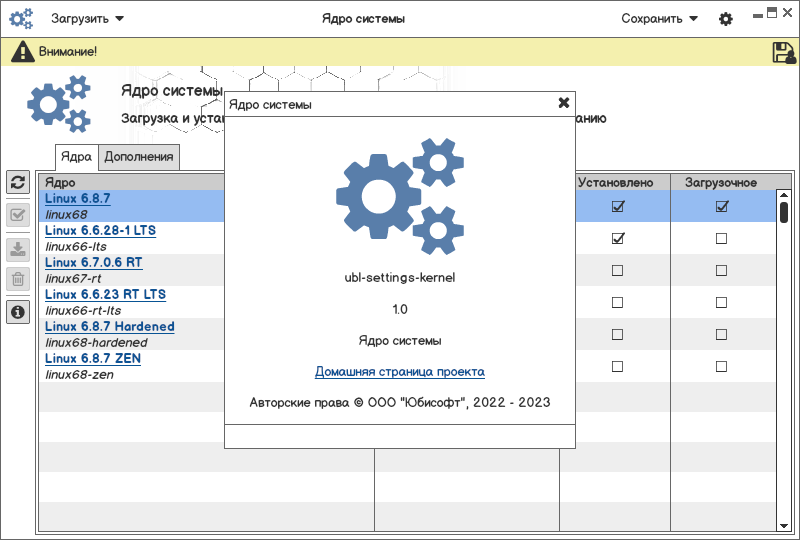
Task: Click the download kernel icon in sidebar
Action: tap(18, 249)
